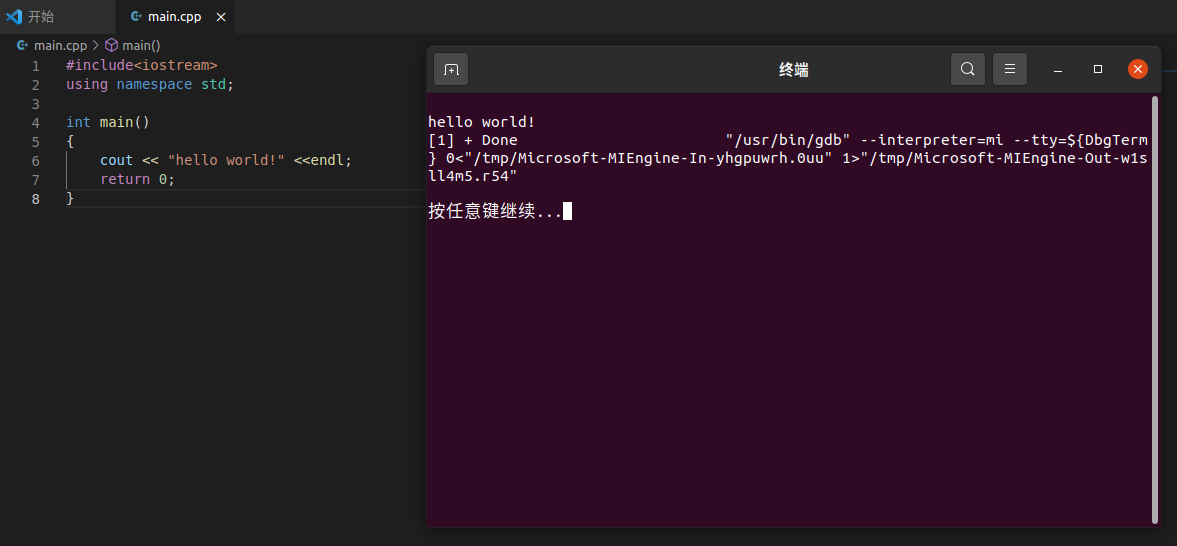
Task: Close the terminal window
Action: click(1138, 70)
